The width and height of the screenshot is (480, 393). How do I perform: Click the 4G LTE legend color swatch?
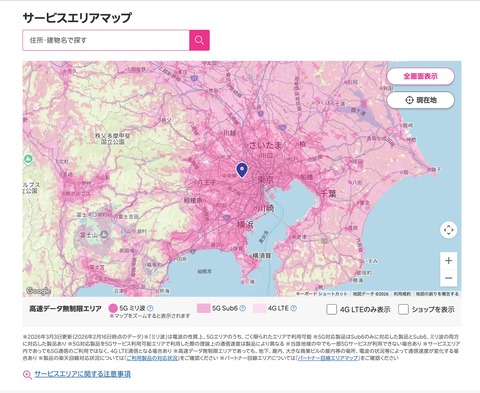[x=259, y=308]
